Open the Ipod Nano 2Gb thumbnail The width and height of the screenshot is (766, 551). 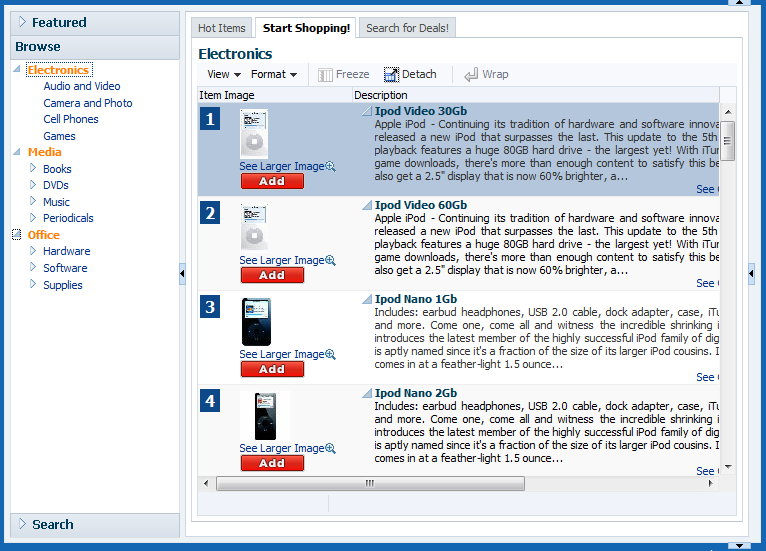pyautogui.click(x=265, y=416)
